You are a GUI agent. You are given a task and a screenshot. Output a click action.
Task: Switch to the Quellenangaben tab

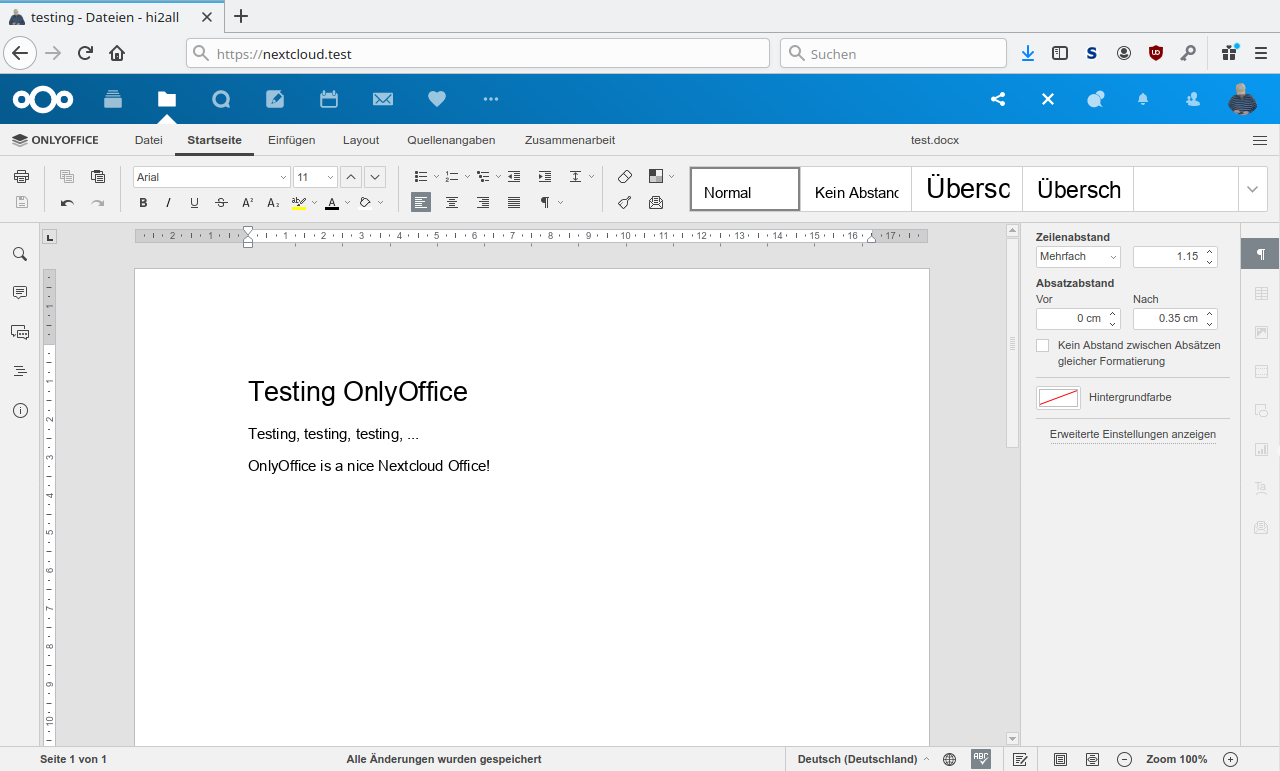click(451, 140)
